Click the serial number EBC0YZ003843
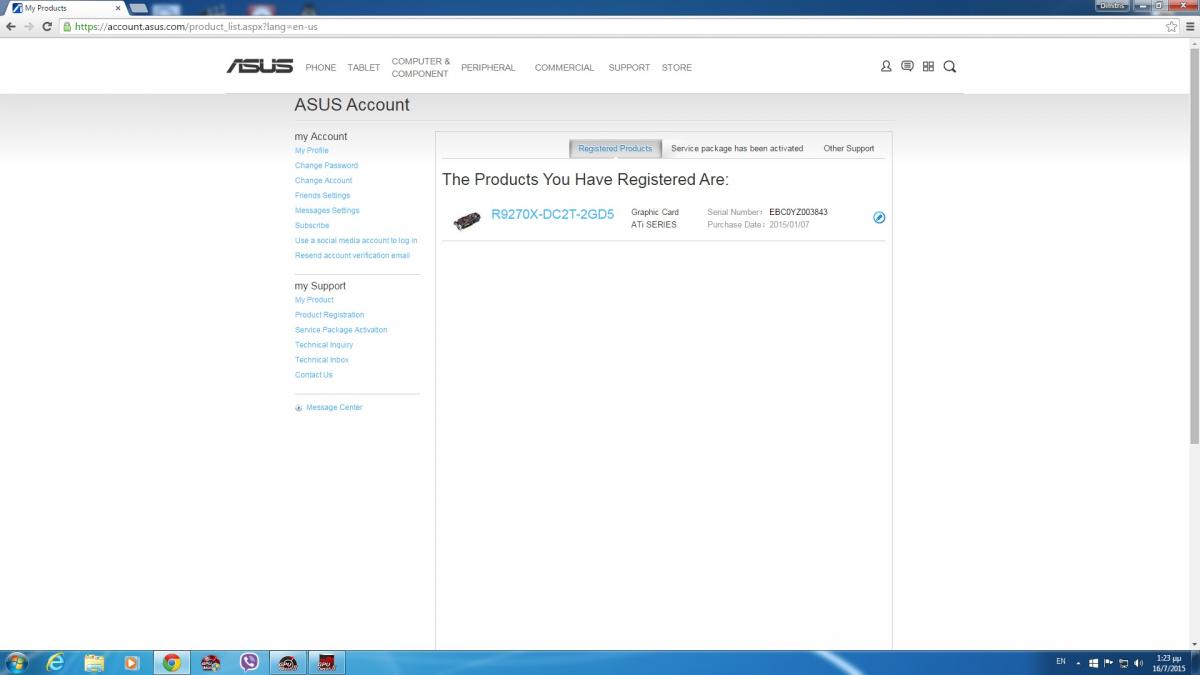The image size is (1200, 675). pyautogui.click(x=798, y=212)
